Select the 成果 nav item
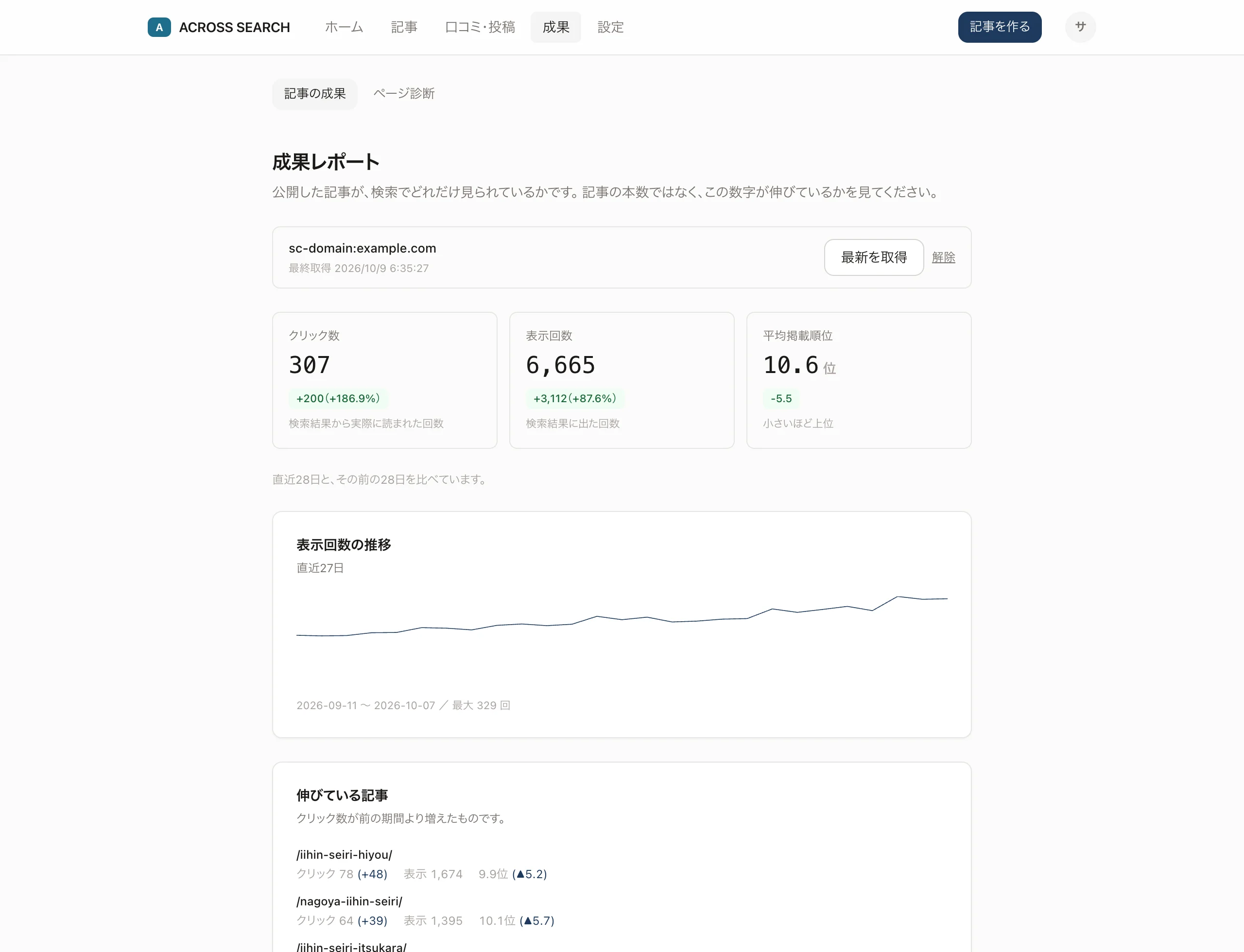The height and width of the screenshot is (952, 1244). pos(555,27)
